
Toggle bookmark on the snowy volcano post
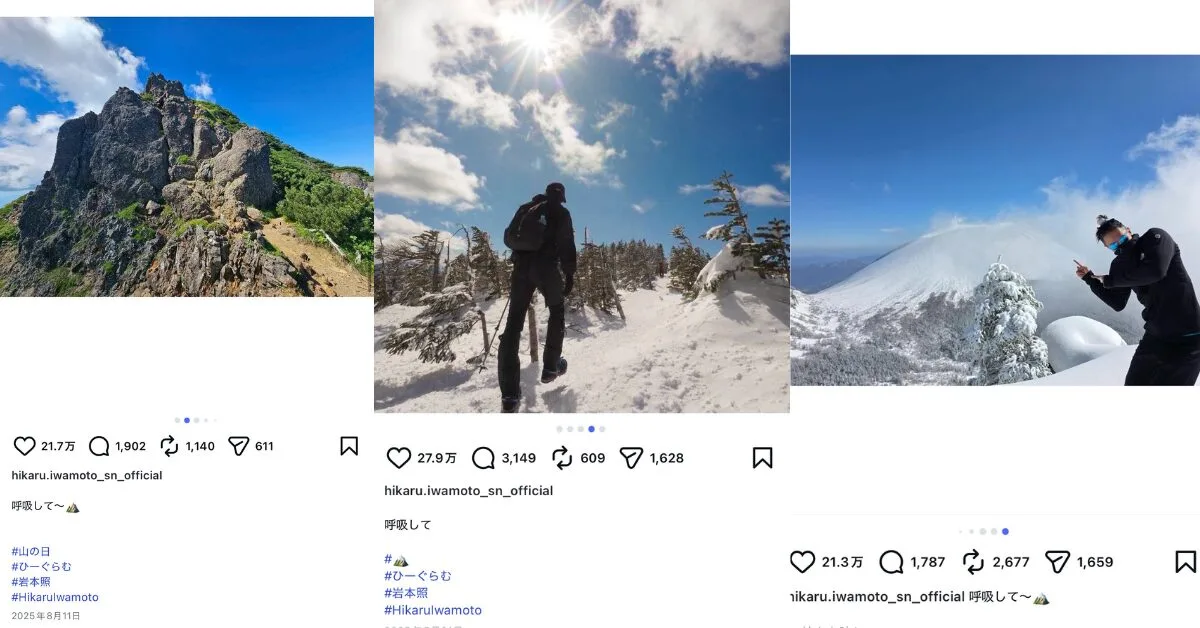click(x=1185, y=562)
